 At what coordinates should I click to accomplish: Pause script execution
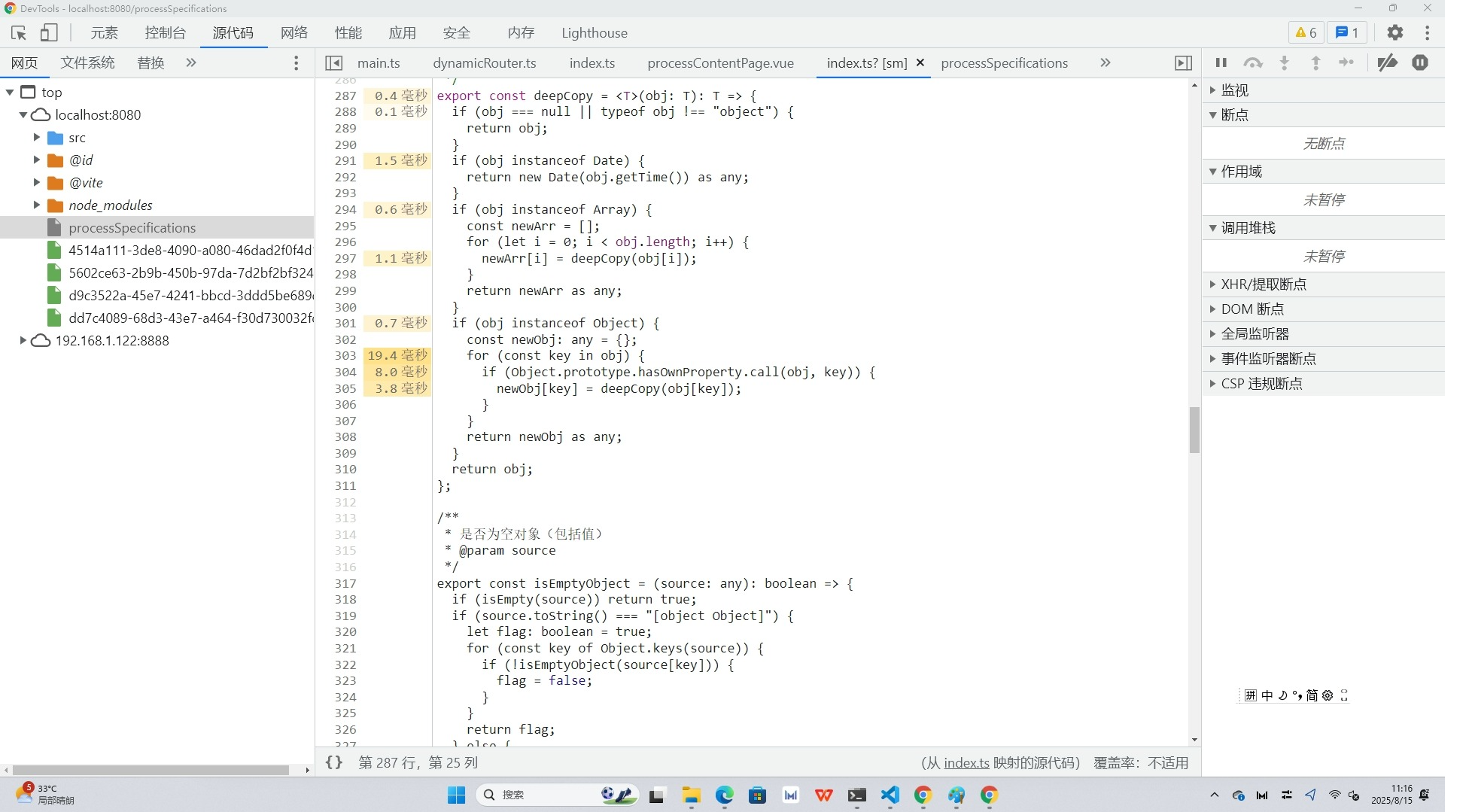coord(1221,63)
